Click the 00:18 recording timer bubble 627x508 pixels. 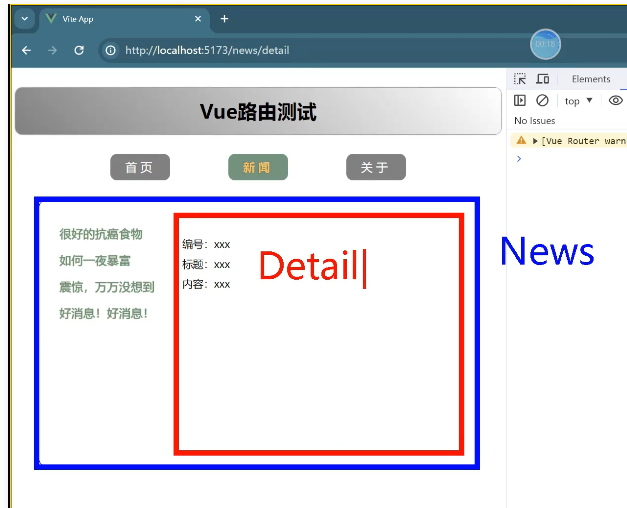tap(545, 44)
